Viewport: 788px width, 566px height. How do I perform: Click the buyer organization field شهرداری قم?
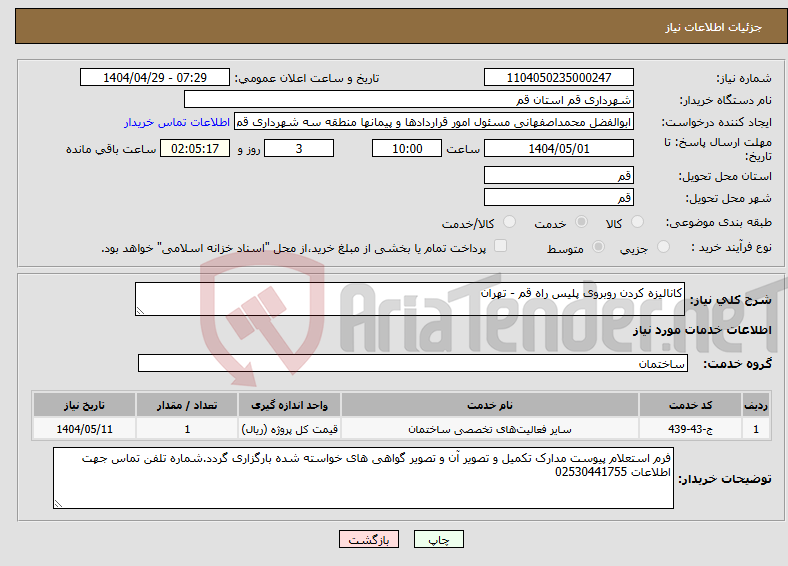tap(409, 100)
